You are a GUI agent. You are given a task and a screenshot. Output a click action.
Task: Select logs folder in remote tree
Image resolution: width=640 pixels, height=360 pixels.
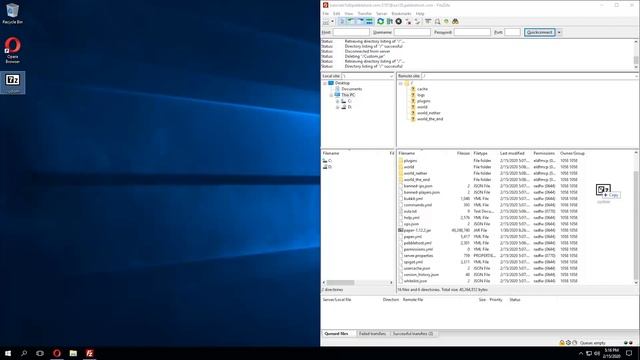[420, 95]
